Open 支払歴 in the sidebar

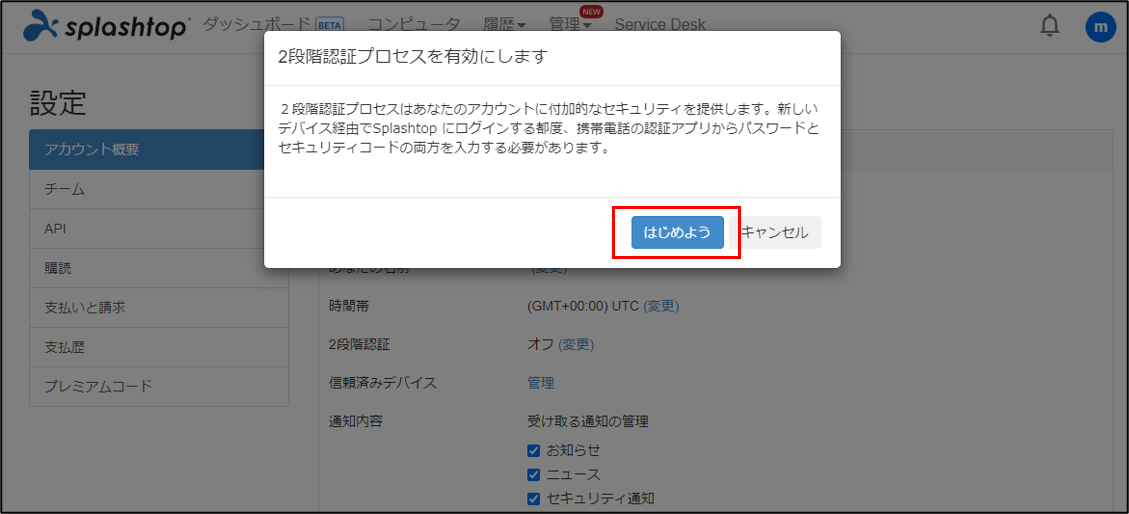(158, 347)
